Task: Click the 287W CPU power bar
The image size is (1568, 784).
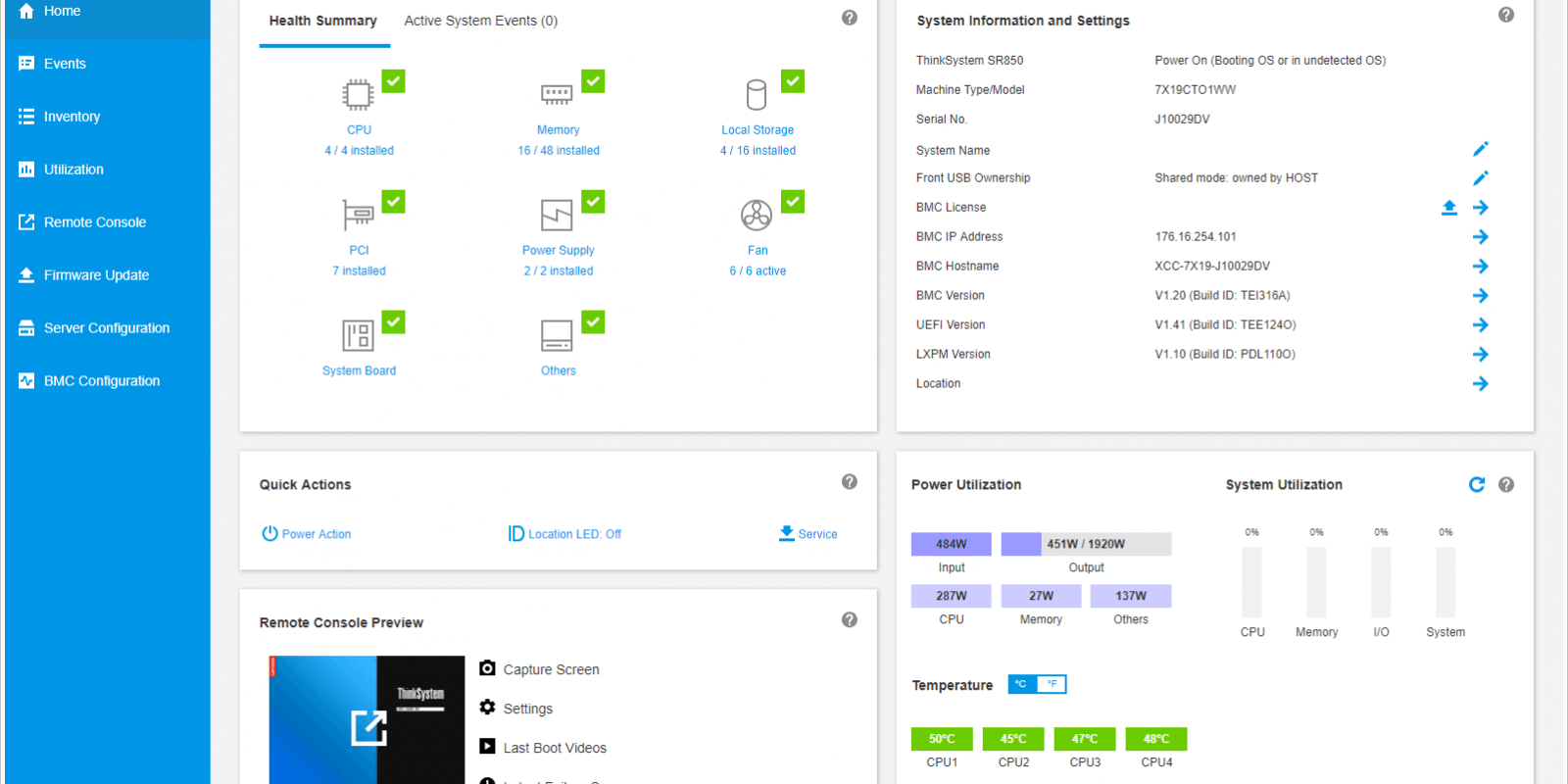Action: 952,596
